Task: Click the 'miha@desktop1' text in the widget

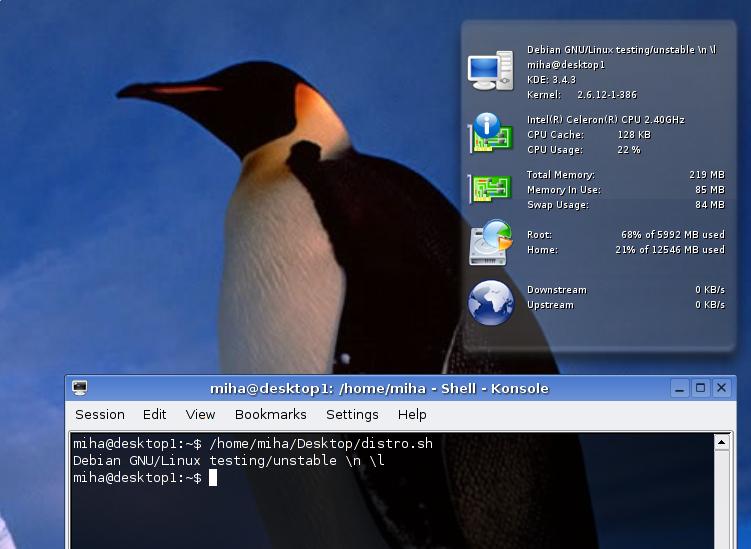Action: click(566, 65)
